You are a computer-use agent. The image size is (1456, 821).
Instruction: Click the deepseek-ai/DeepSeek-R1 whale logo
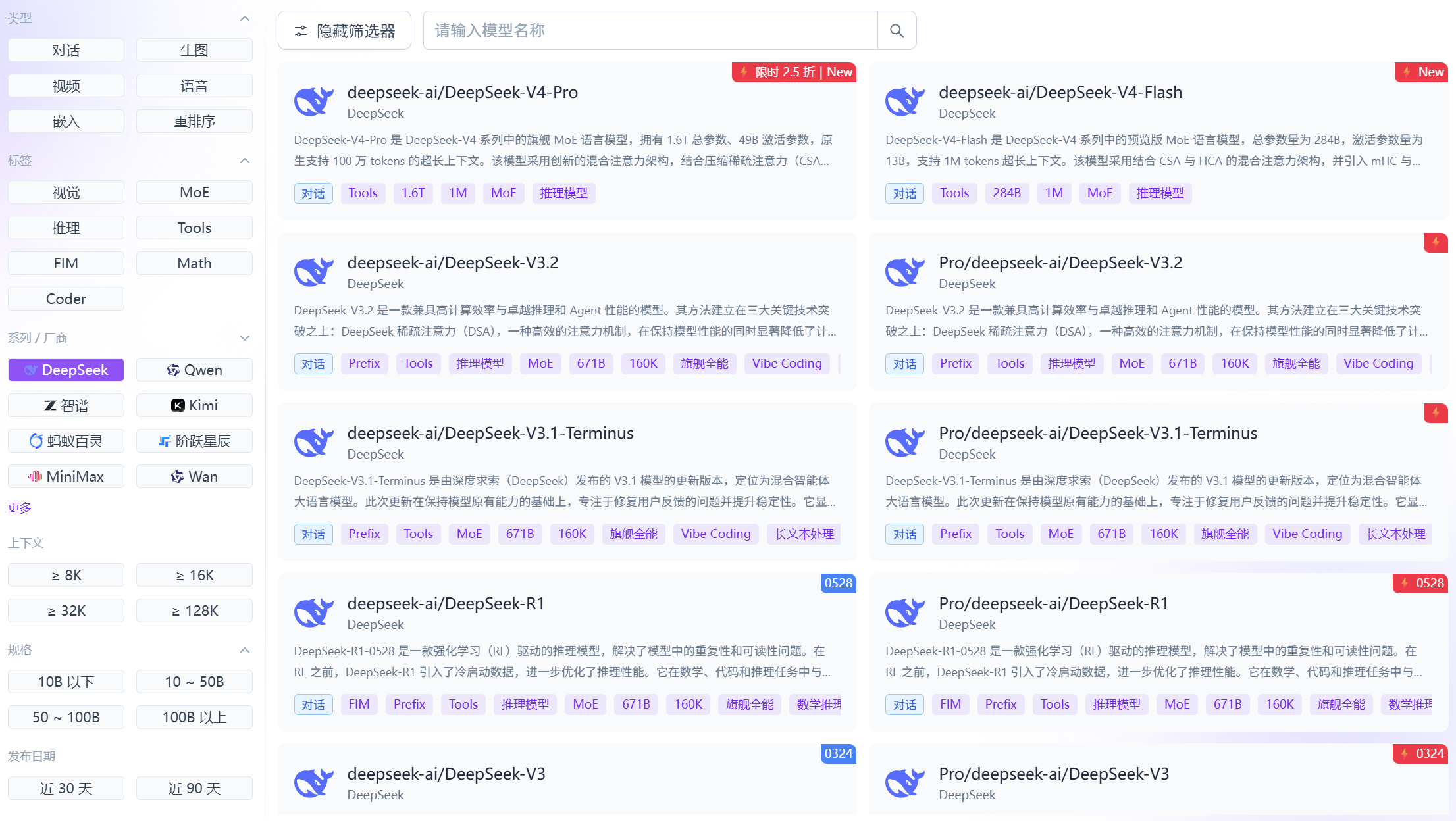pyautogui.click(x=314, y=612)
